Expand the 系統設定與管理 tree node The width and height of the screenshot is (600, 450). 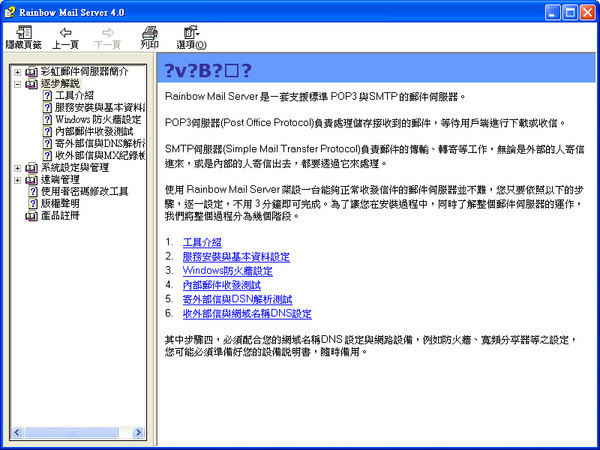pos(18,168)
